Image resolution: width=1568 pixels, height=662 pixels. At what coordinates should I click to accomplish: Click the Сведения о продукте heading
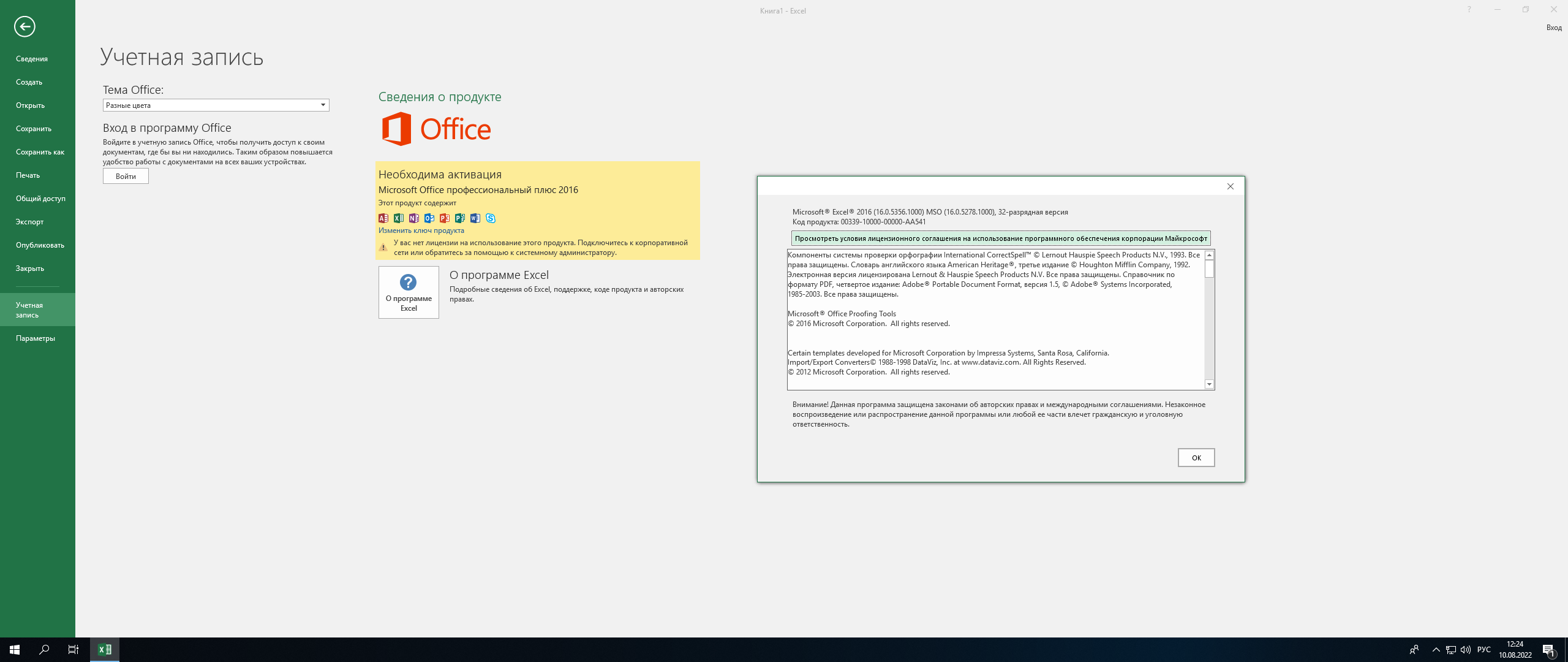coord(440,97)
